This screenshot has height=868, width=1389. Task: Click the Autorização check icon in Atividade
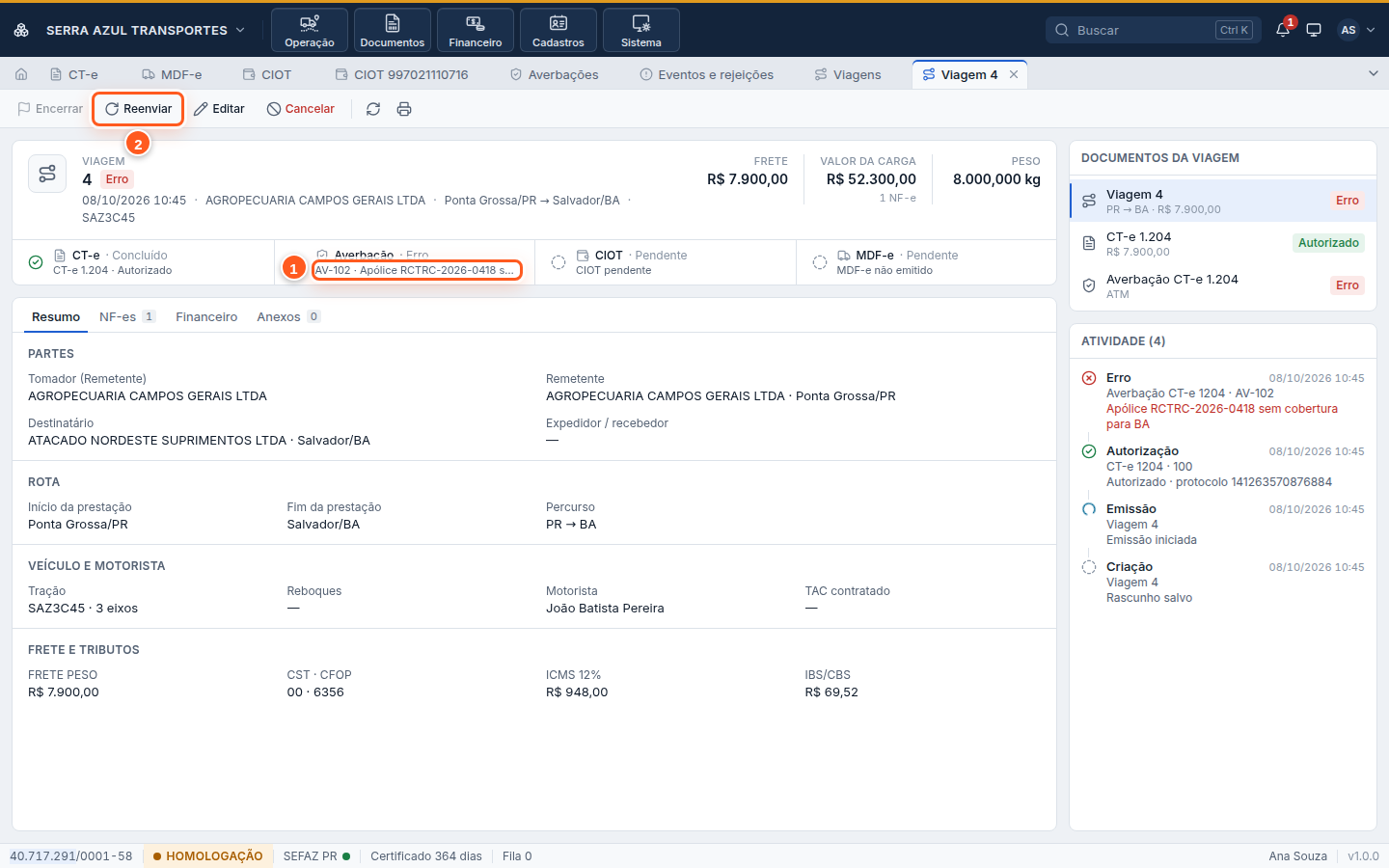click(1089, 451)
